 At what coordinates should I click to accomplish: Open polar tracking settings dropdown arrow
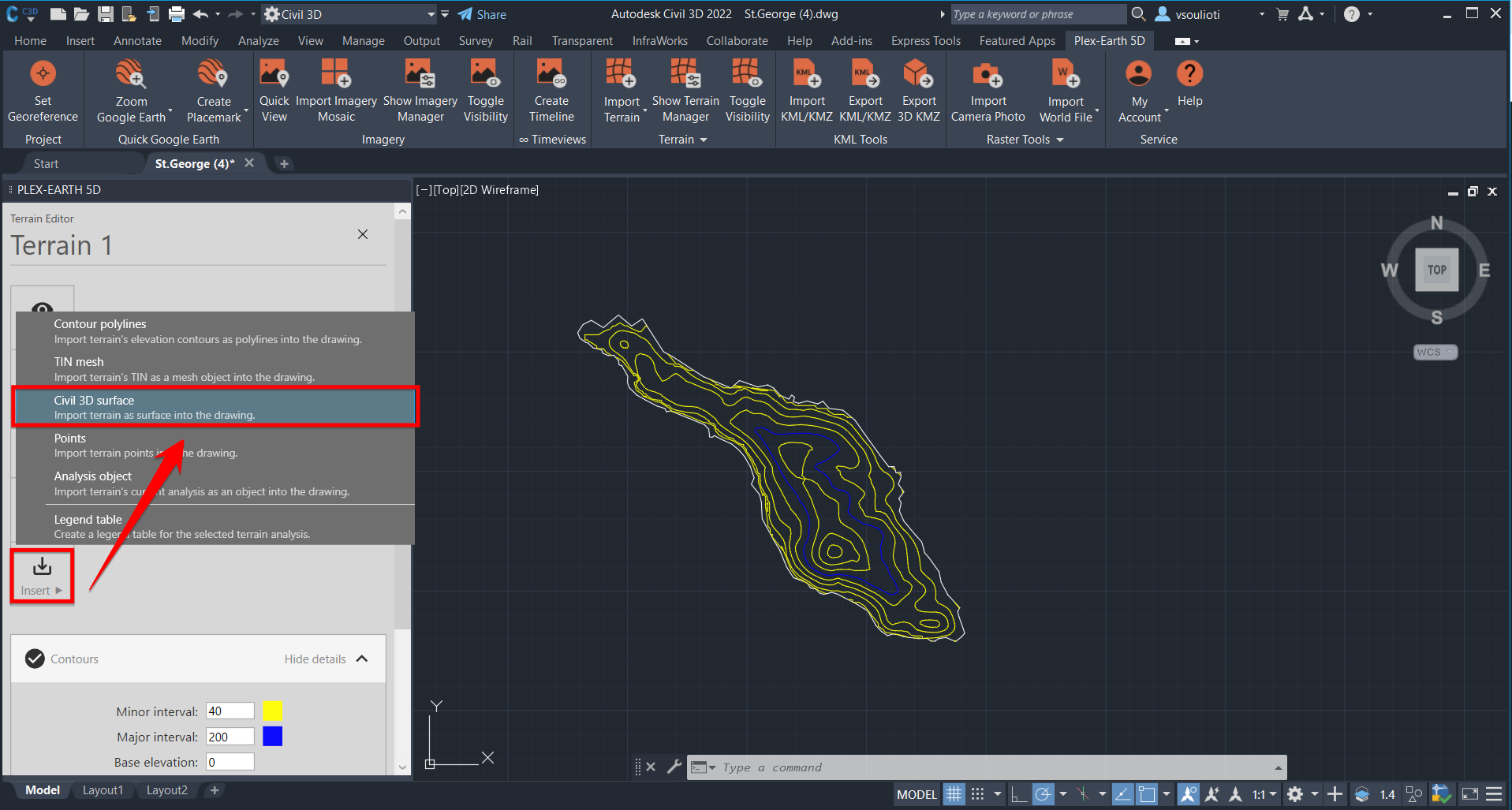[1062, 794]
